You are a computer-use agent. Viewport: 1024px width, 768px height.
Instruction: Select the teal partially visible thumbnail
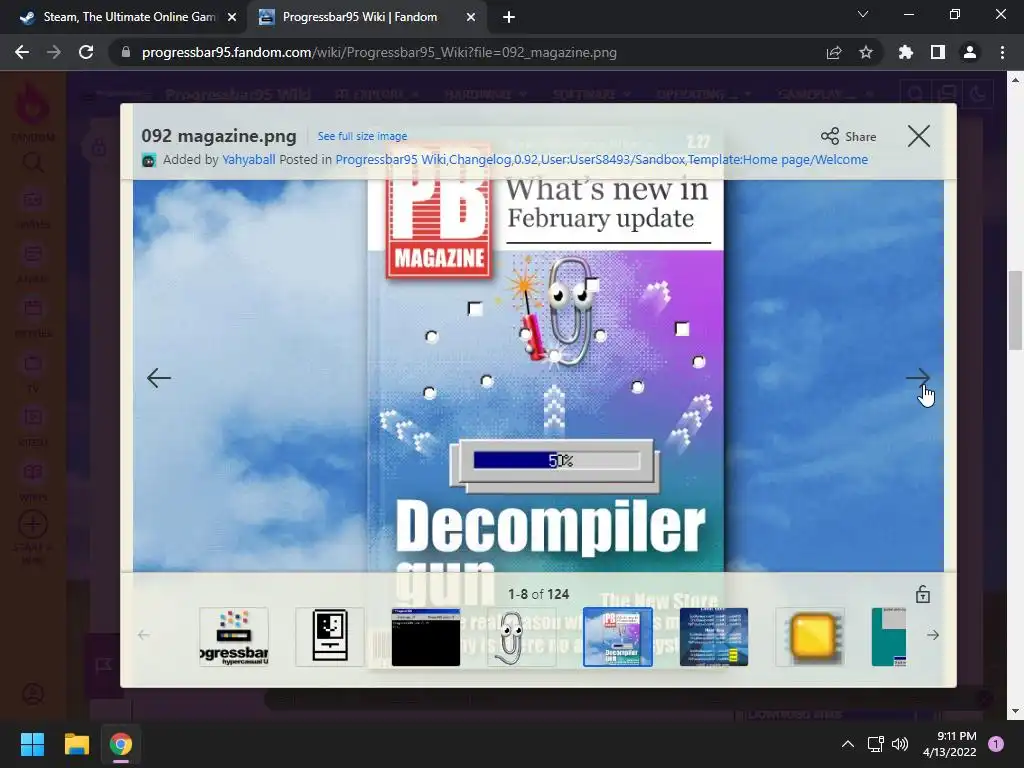coord(889,637)
